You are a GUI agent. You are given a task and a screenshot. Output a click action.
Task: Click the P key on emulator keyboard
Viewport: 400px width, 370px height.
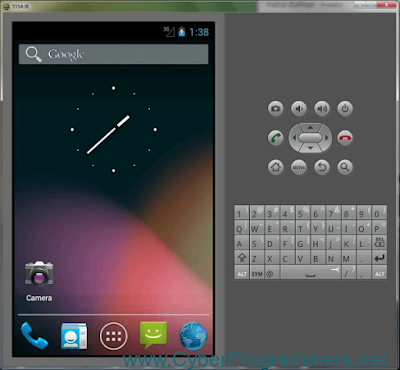pyautogui.click(x=380, y=227)
